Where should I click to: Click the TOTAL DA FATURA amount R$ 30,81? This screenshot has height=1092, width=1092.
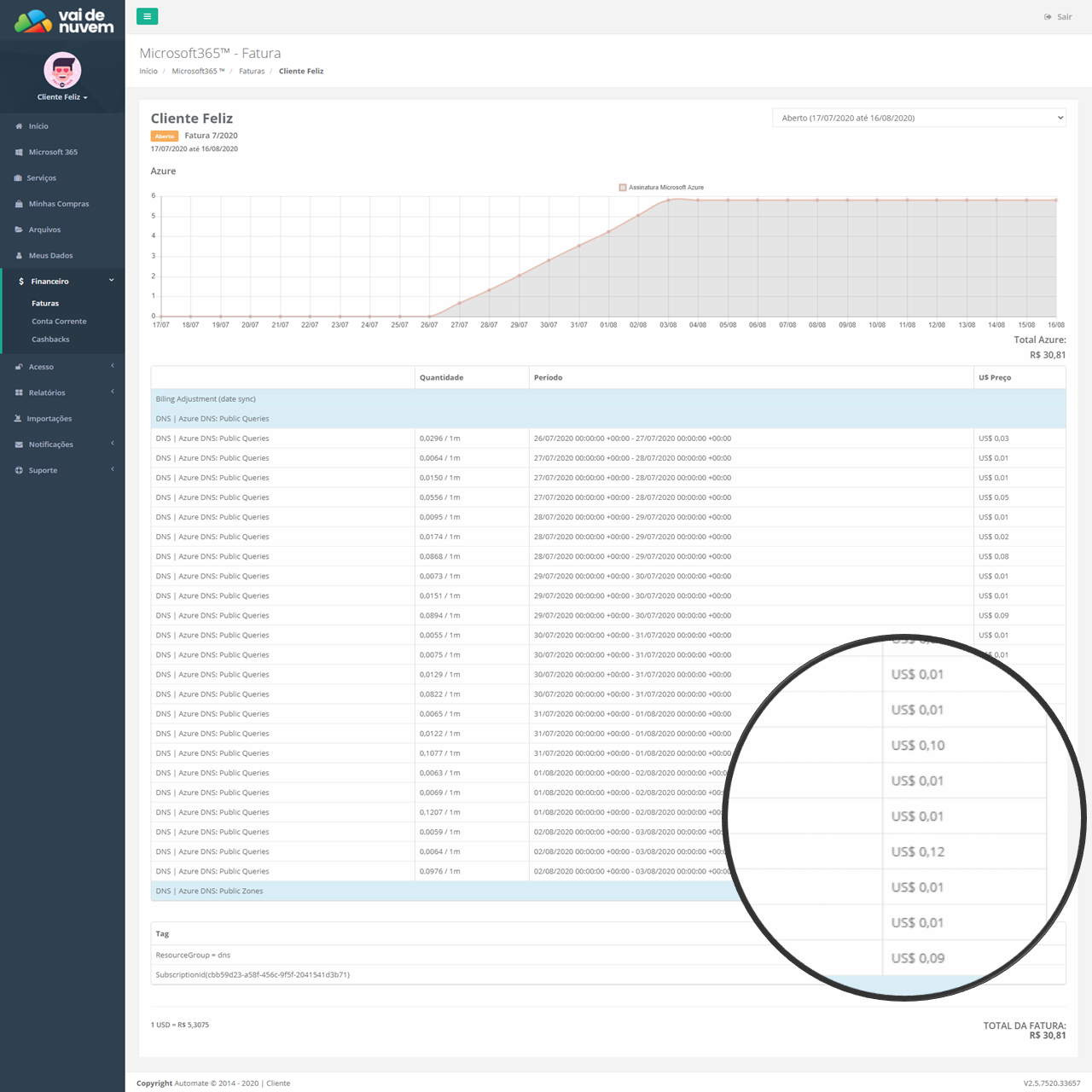click(x=1048, y=1036)
